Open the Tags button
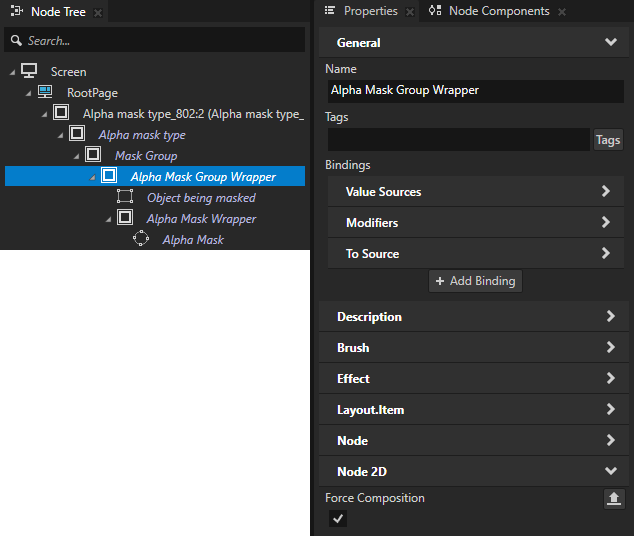Image resolution: width=634 pixels, height=536 pixels. 608,140
